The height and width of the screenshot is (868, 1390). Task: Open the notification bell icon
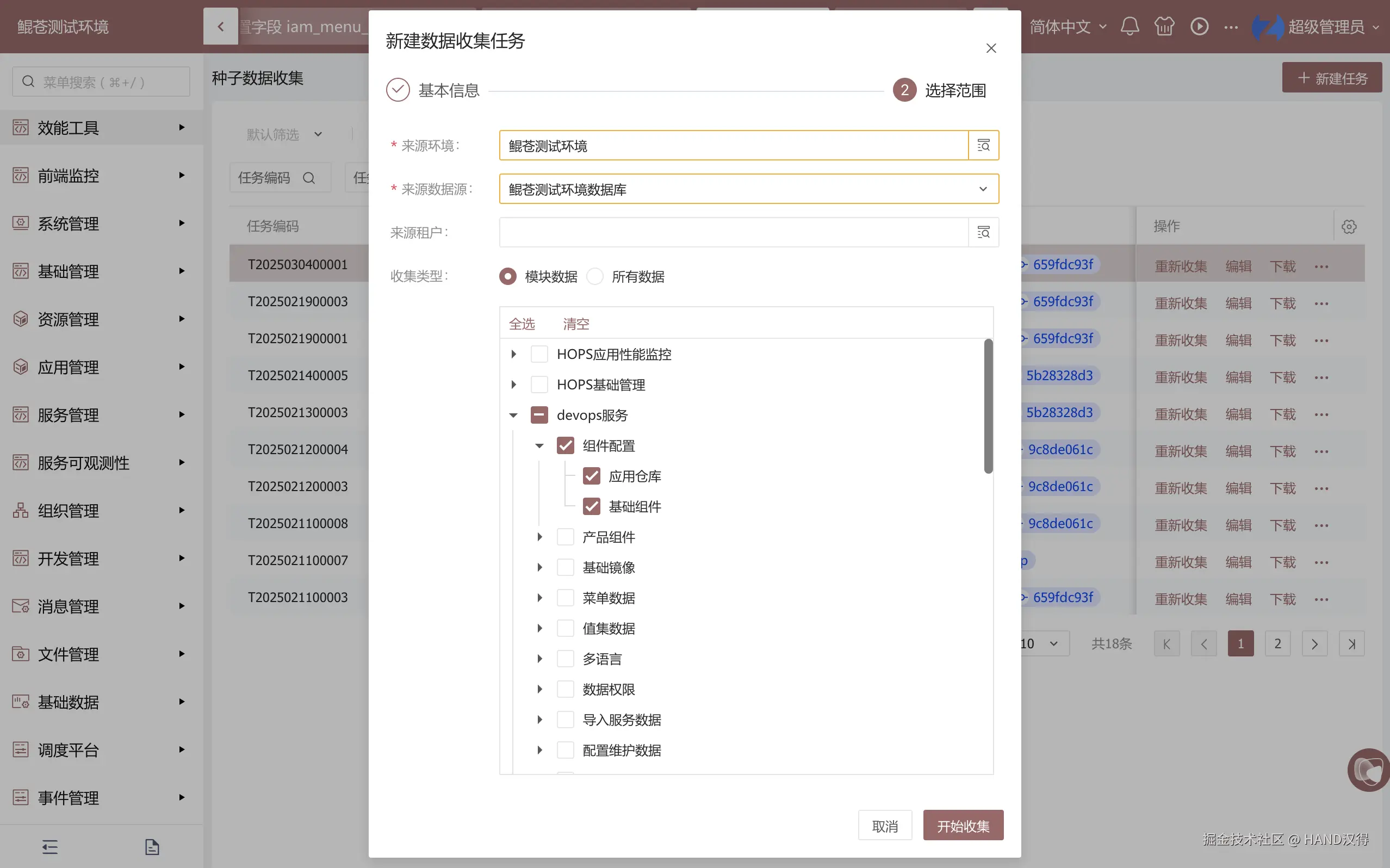coord(1130,27)
